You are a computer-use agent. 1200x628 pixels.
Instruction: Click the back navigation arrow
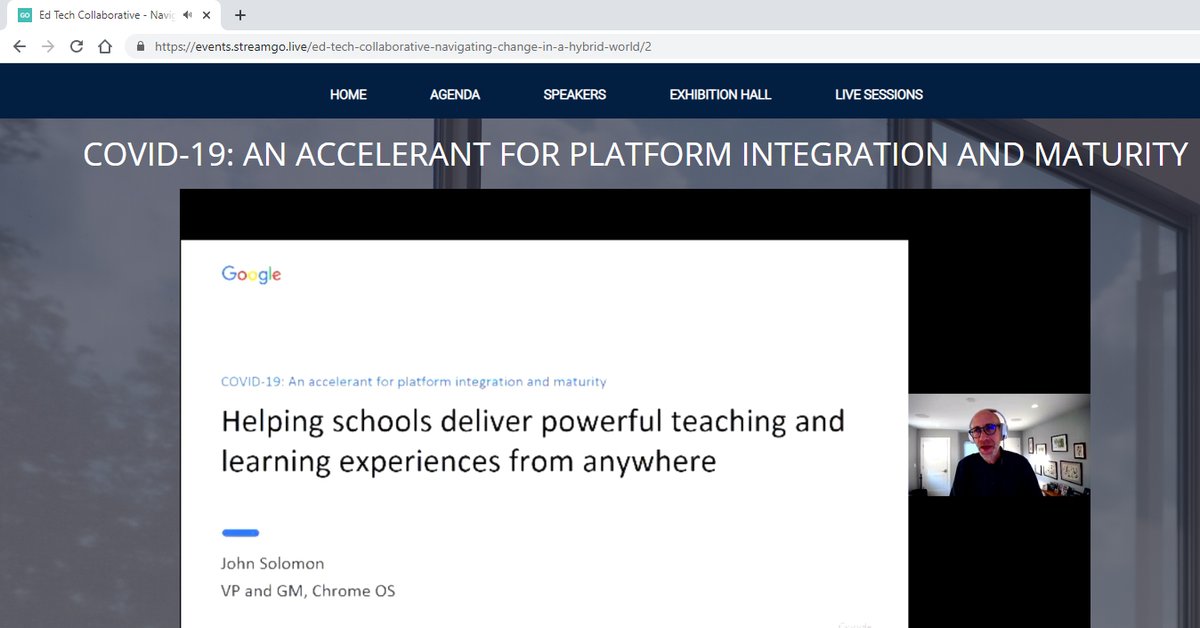click(19, 46)
